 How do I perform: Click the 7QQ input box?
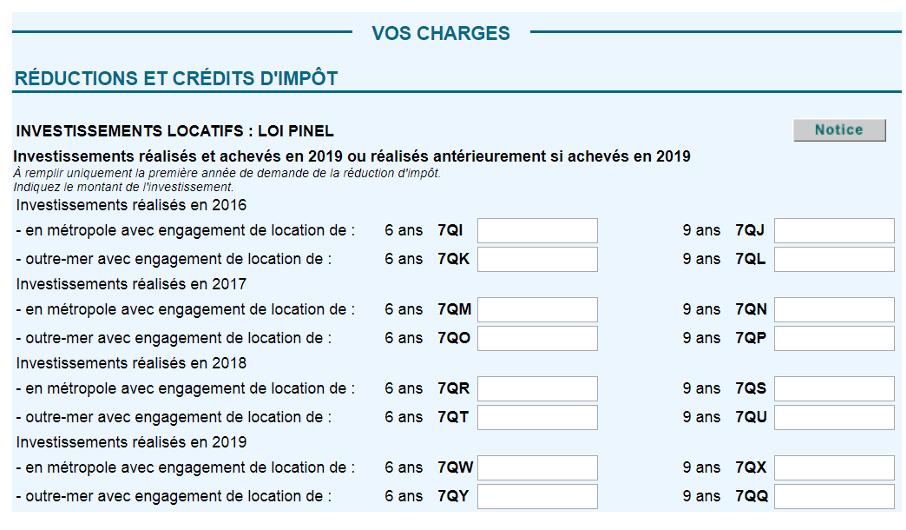coord(834,496)
